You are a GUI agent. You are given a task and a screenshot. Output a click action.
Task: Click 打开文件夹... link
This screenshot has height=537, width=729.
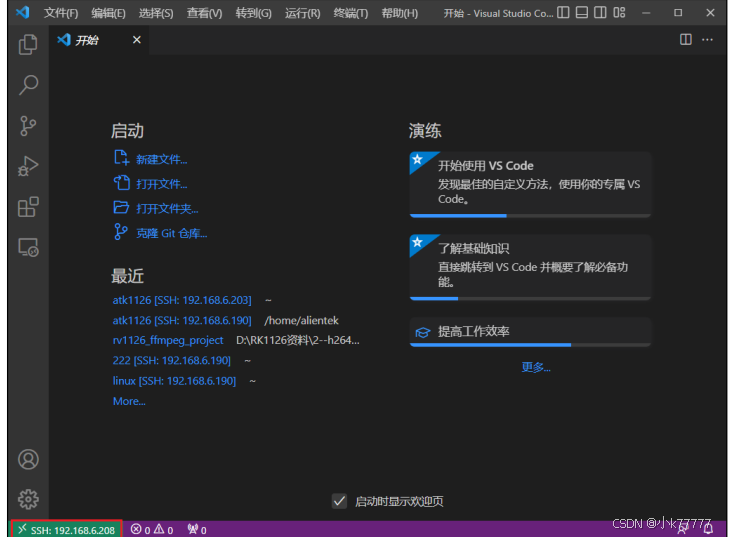click(156, 208)
